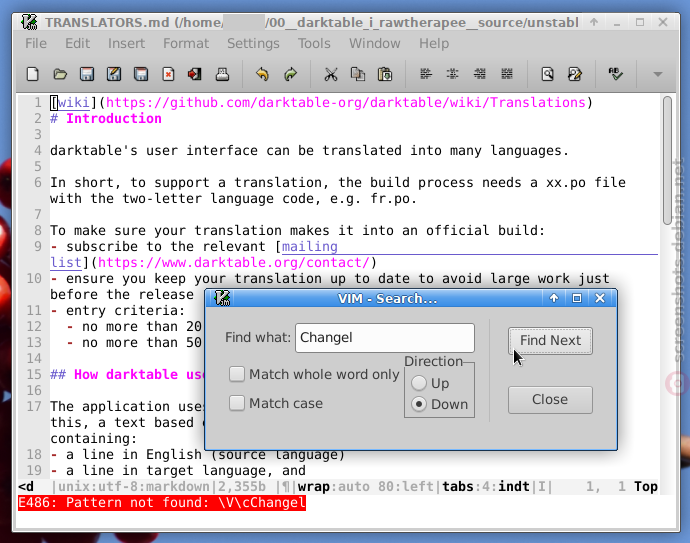Screen dimensions: 690x543
Task: Click 'wrap:auto 80:left' in status line
Action: click(365, 487)
